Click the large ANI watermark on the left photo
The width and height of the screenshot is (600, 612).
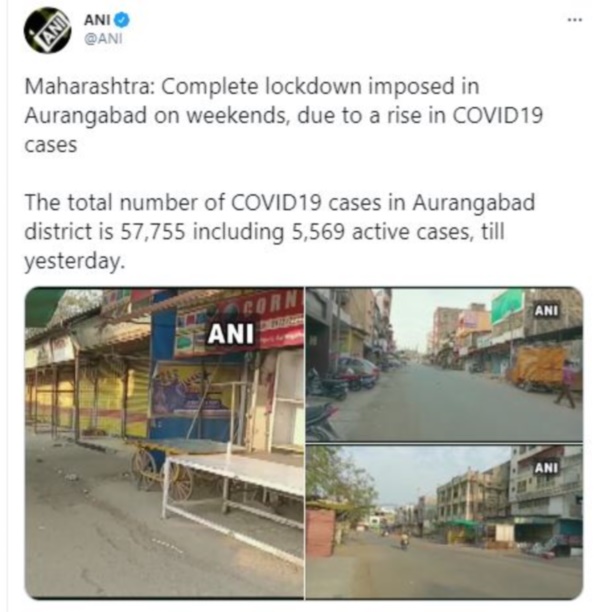coord(230,334)
